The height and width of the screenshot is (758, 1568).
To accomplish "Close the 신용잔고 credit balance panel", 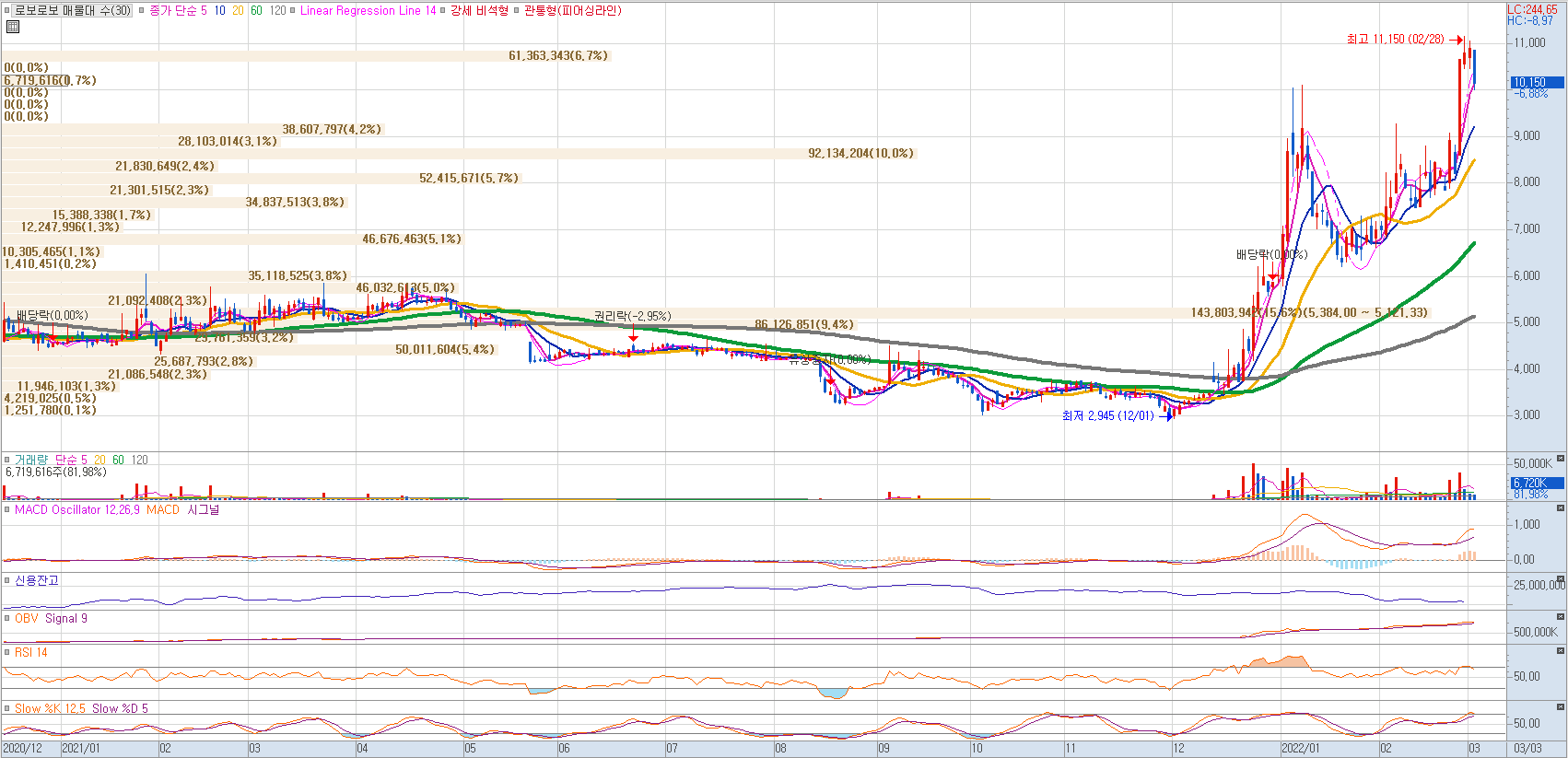I will tap(1561, 578).
